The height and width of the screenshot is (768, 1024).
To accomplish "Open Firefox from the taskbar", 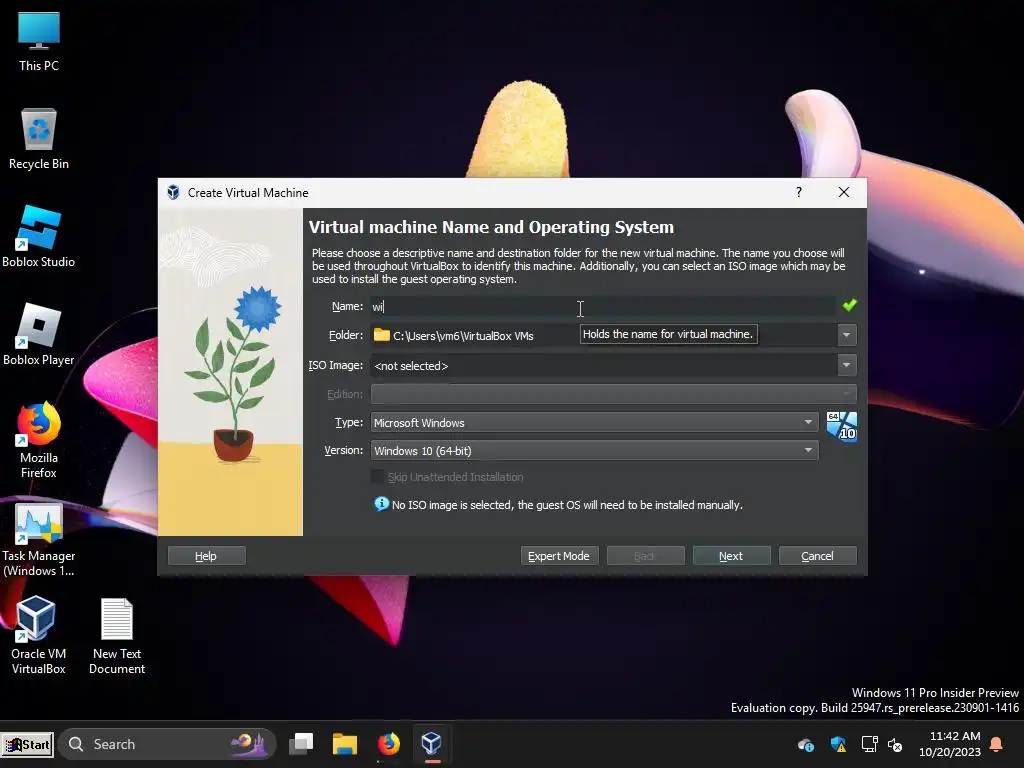I will coord(389,744).
